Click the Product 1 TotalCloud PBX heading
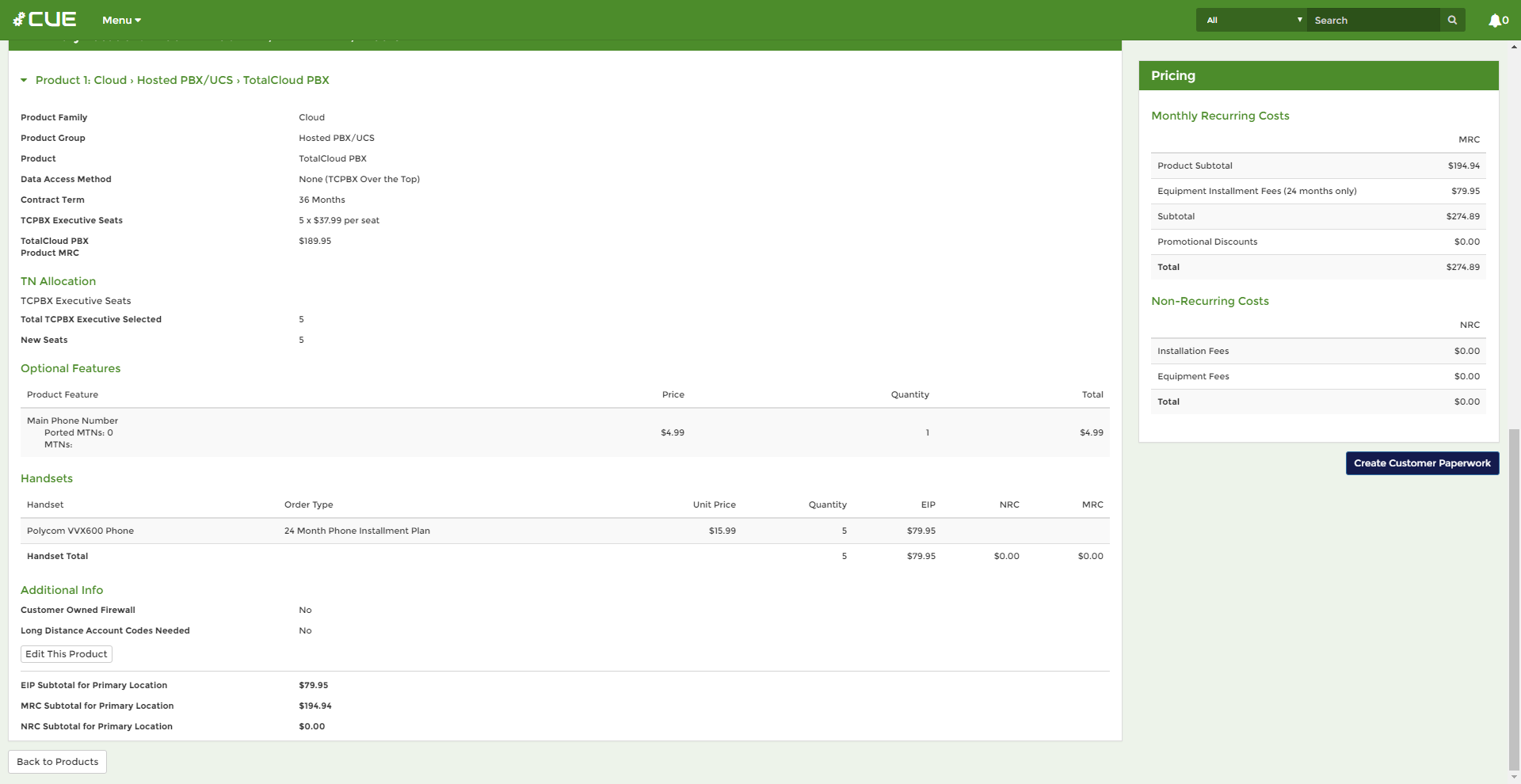 [182, 80]
